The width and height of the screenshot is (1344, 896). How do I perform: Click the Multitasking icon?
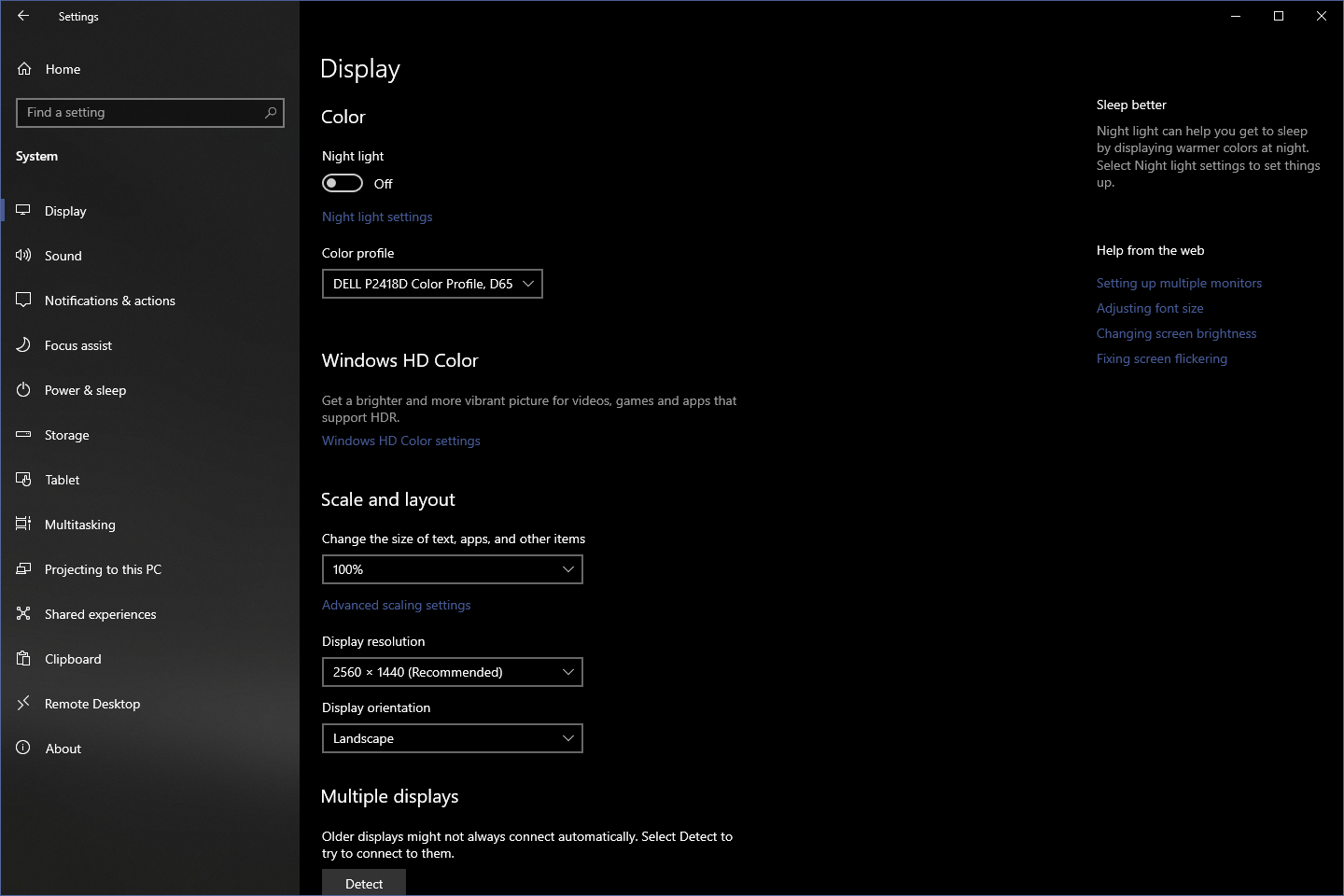tap(23, 524)
